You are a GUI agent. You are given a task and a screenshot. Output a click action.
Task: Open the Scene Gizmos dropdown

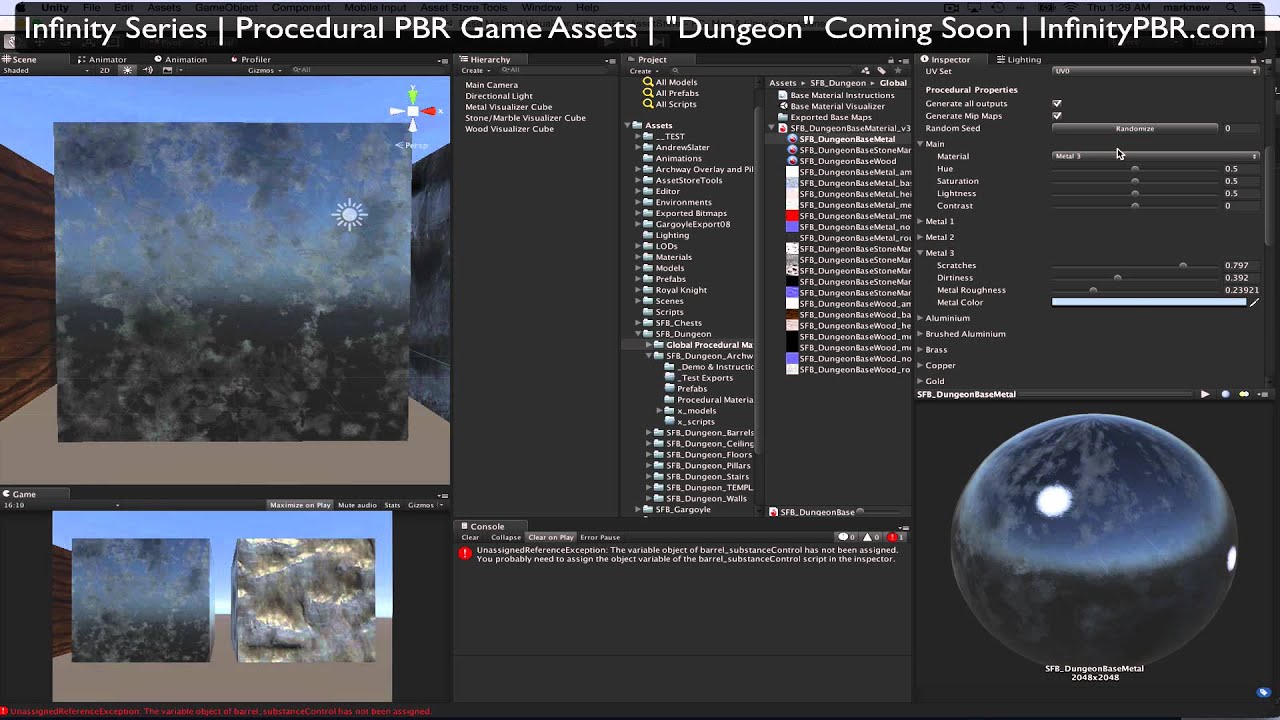(265, 70)
